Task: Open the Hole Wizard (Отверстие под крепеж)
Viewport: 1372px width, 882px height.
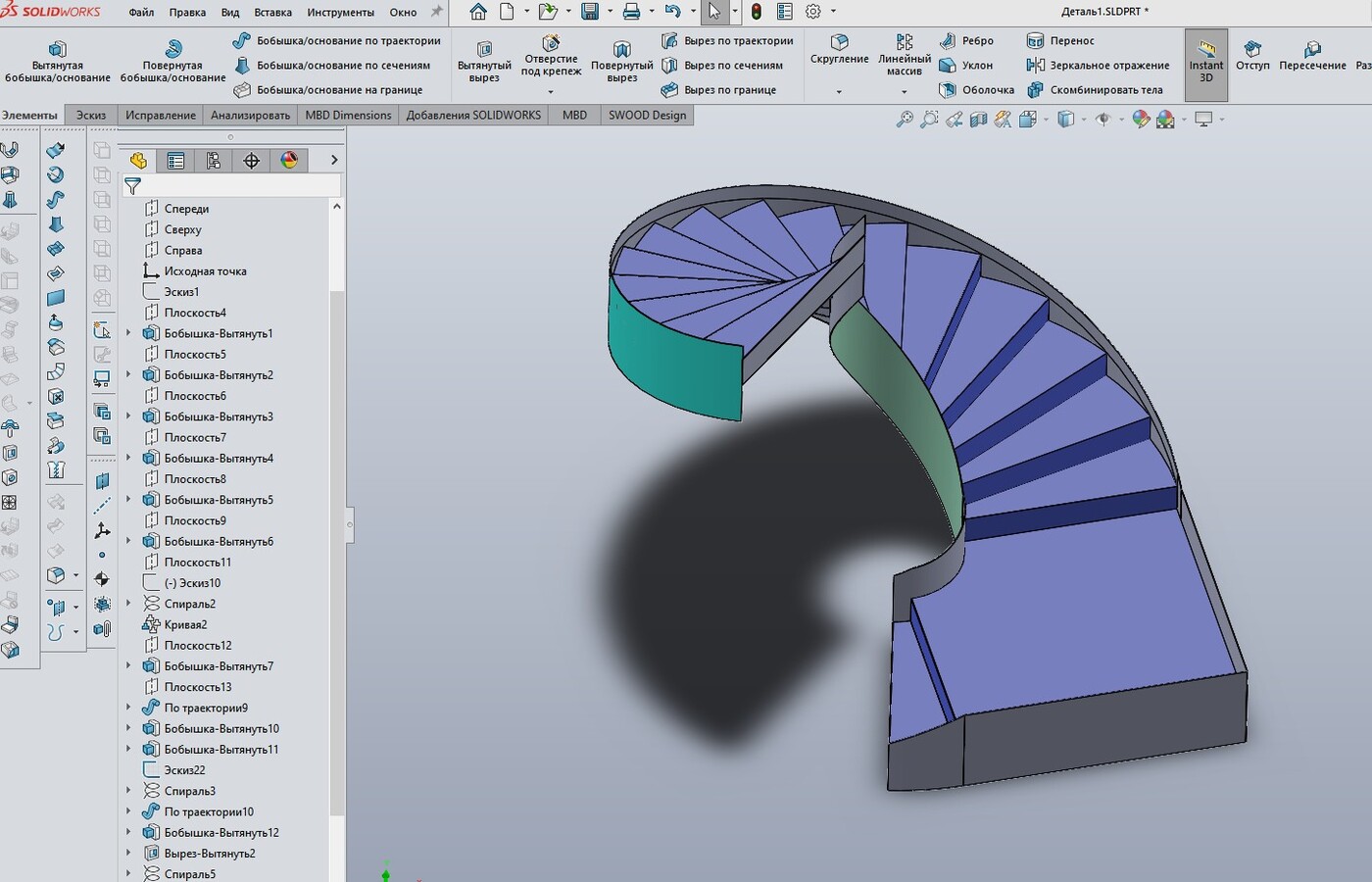Action: tap(551, 43)
